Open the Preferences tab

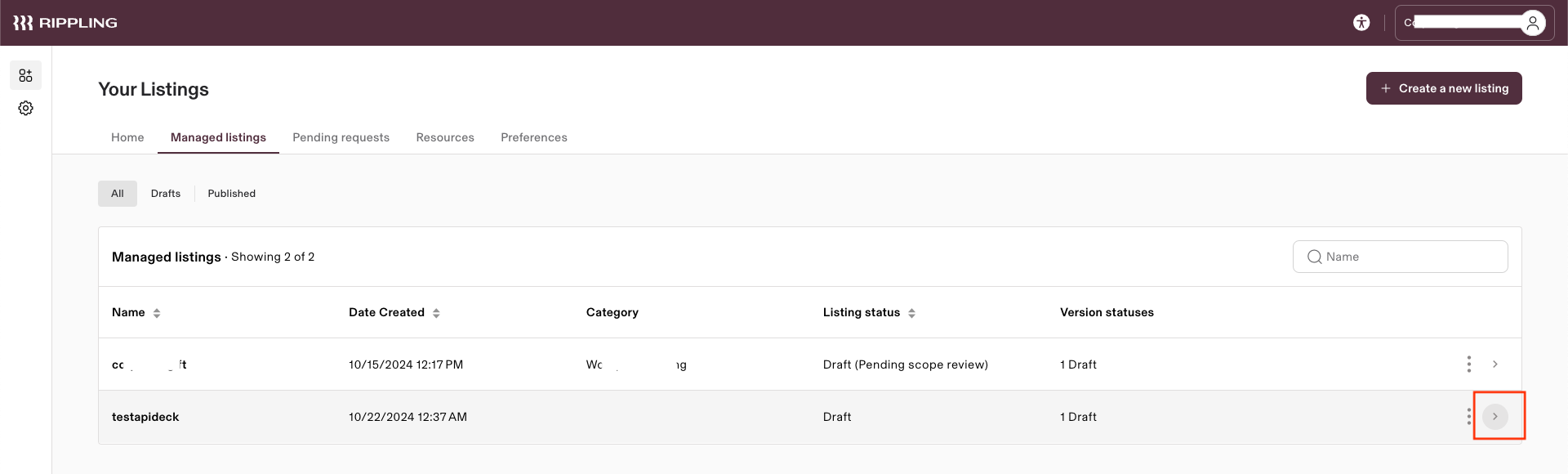pyautogui.click(x=534, y=137)
